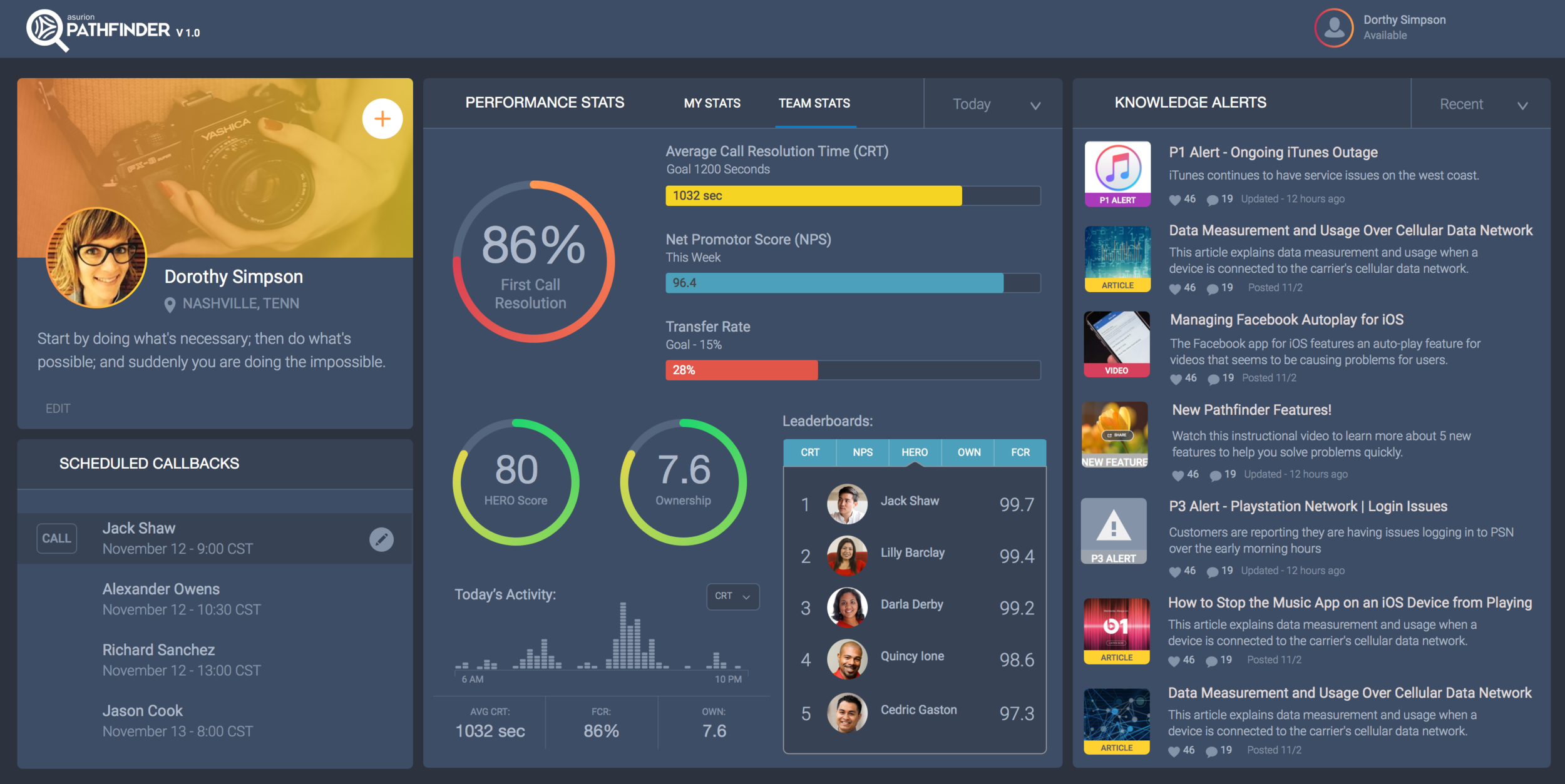Select the NPS leaderboard tab
1565x784 pixels.
pyautogui.click(x=862, y=452)
